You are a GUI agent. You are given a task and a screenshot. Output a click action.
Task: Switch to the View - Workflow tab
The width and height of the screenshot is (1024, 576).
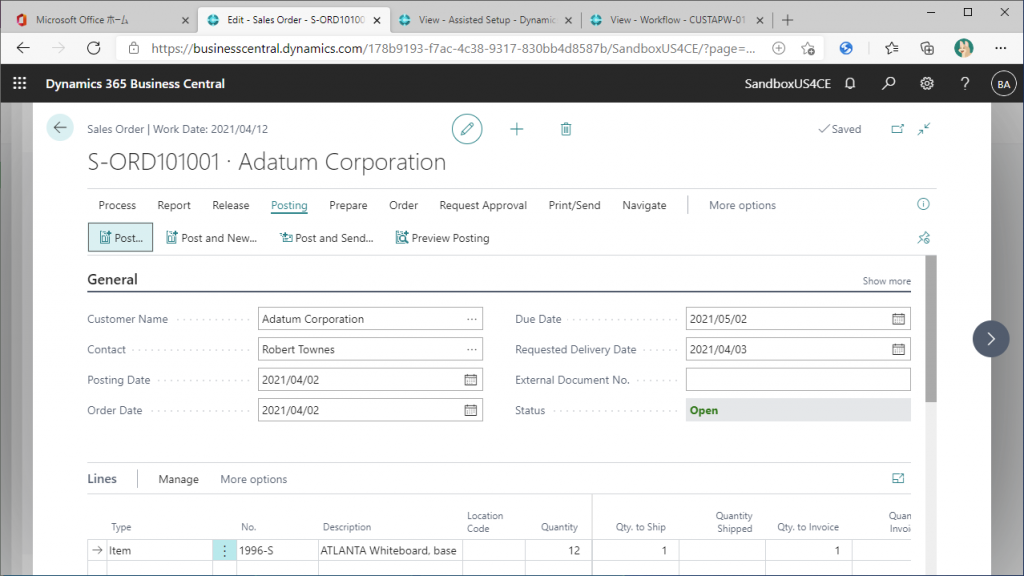[677, 20]
